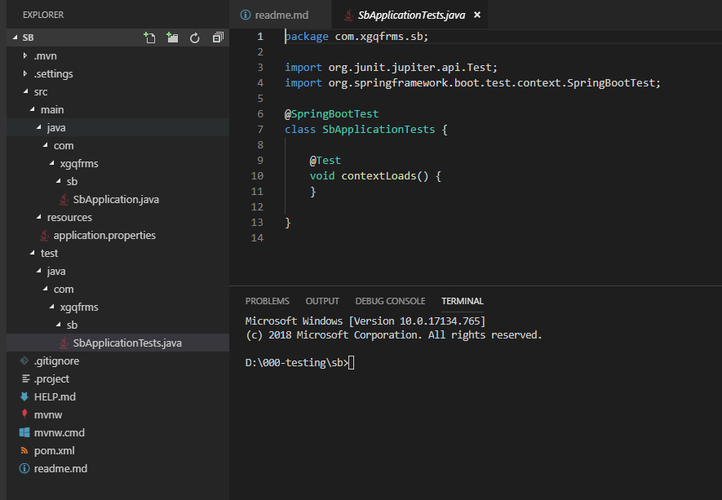Open the Output panel tab
722x500 pixels.
[x=322, y=301]
